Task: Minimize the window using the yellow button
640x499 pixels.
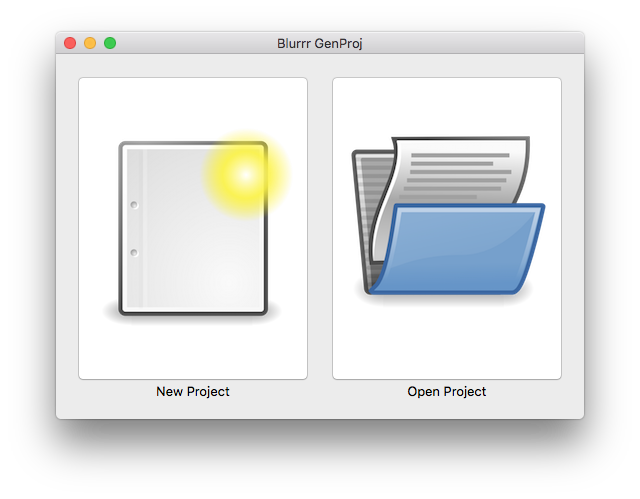Action: (90, 43)
